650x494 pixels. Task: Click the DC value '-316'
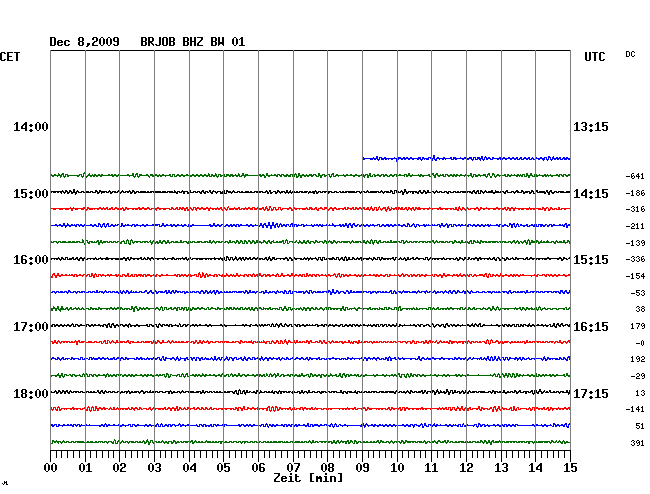point(635,209)
